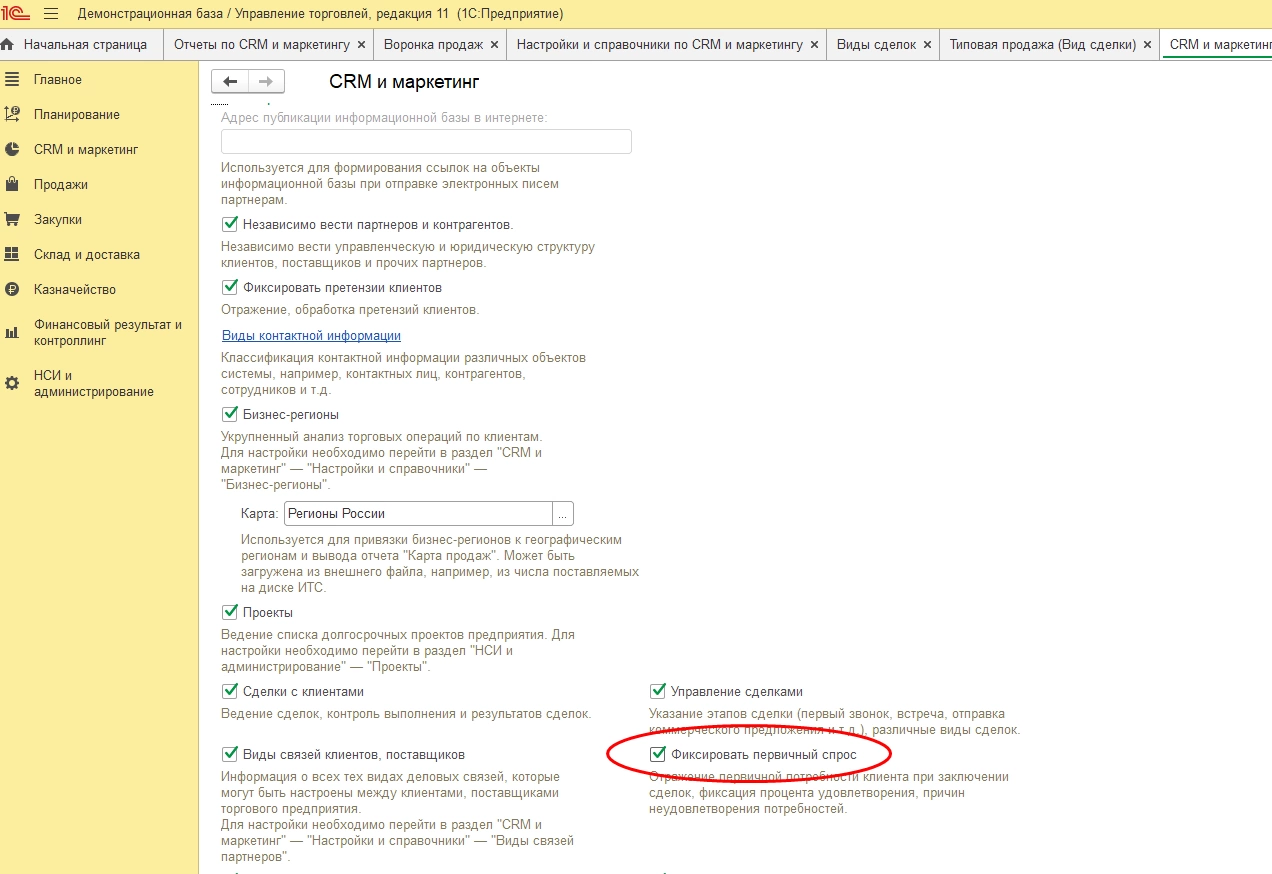
Task: Toggle the Проекты checkbox
Action: click(230, 612)
